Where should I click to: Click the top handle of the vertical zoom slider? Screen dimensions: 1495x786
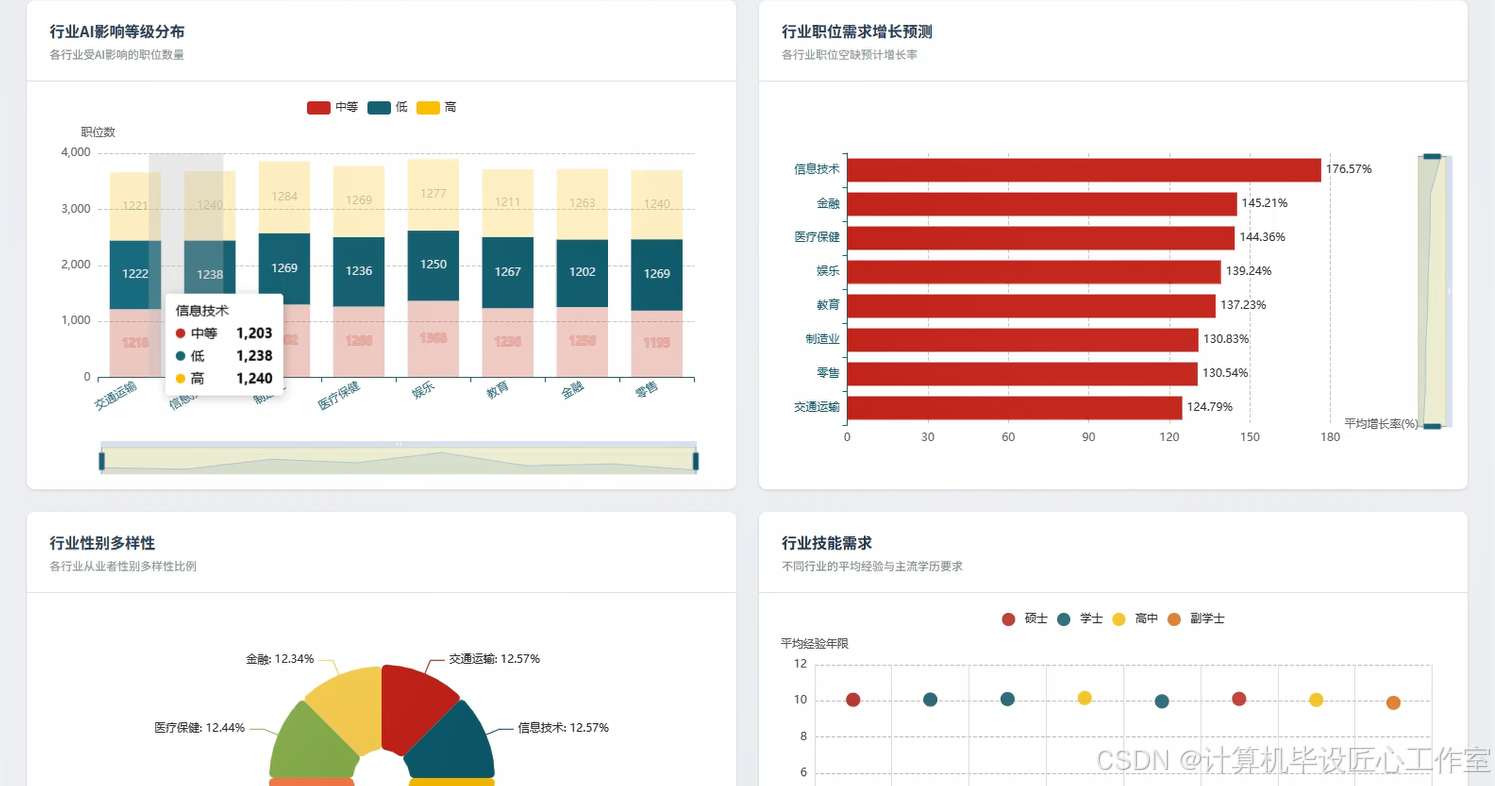1432,156
